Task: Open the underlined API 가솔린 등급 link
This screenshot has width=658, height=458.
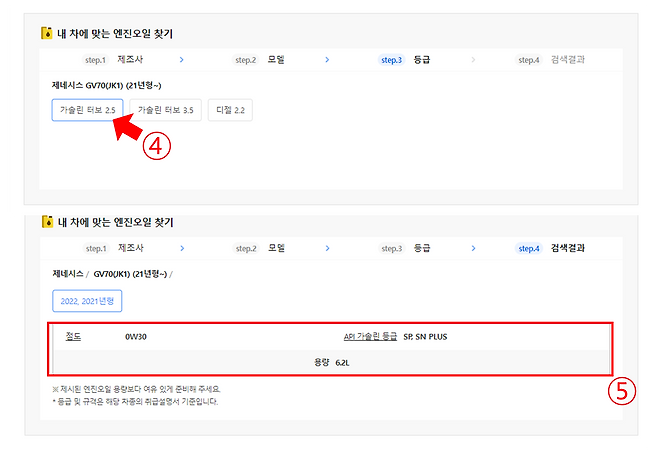Action: [x=369, y=337]
